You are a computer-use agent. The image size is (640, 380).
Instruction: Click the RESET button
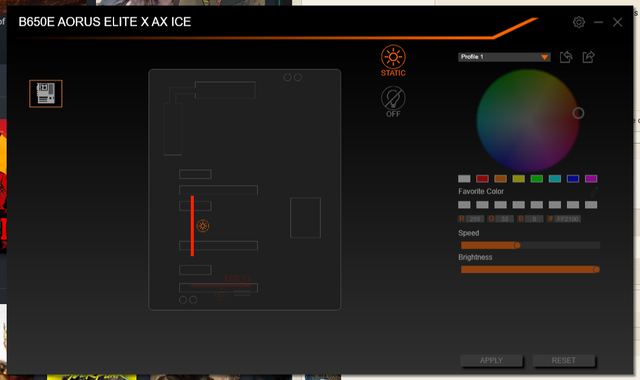[x=564, y=360]
